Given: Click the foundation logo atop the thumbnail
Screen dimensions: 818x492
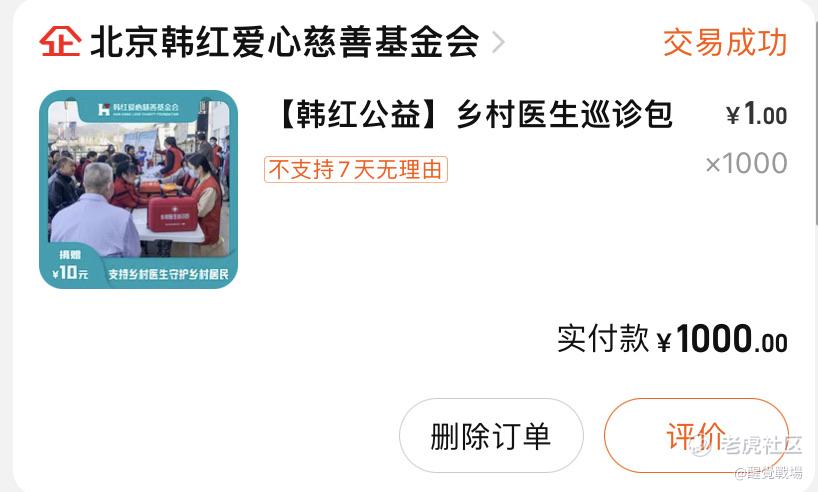Looking at the screenshot, I should [139, 109].
